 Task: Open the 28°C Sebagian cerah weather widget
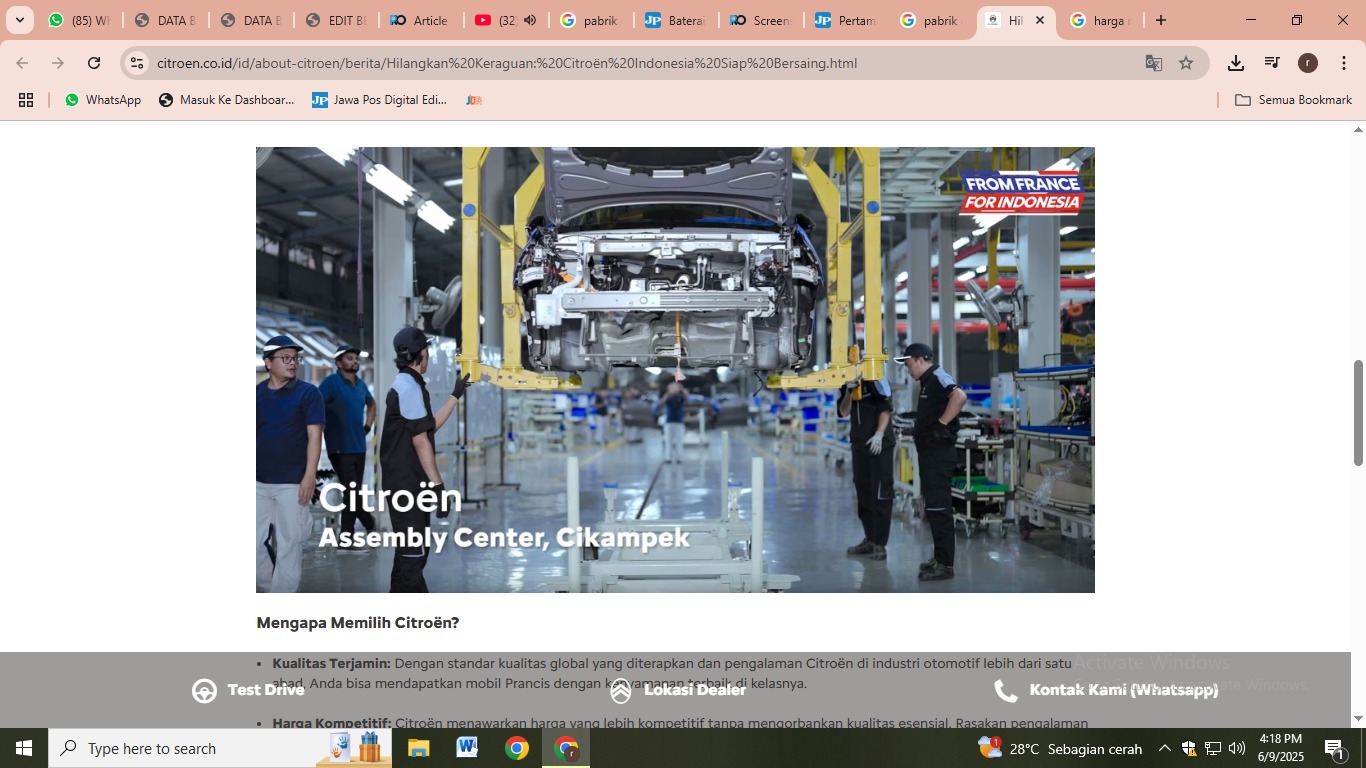[x=1061, y=748]
